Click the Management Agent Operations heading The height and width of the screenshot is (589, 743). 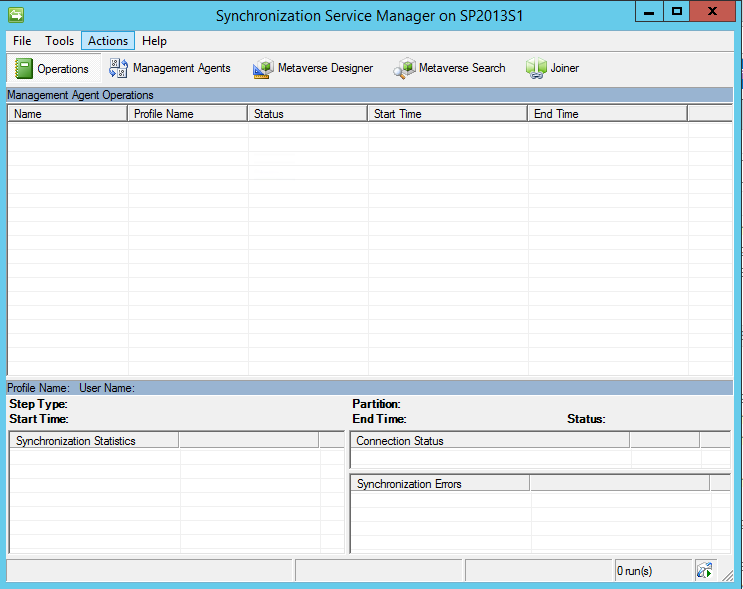[80, 95]
